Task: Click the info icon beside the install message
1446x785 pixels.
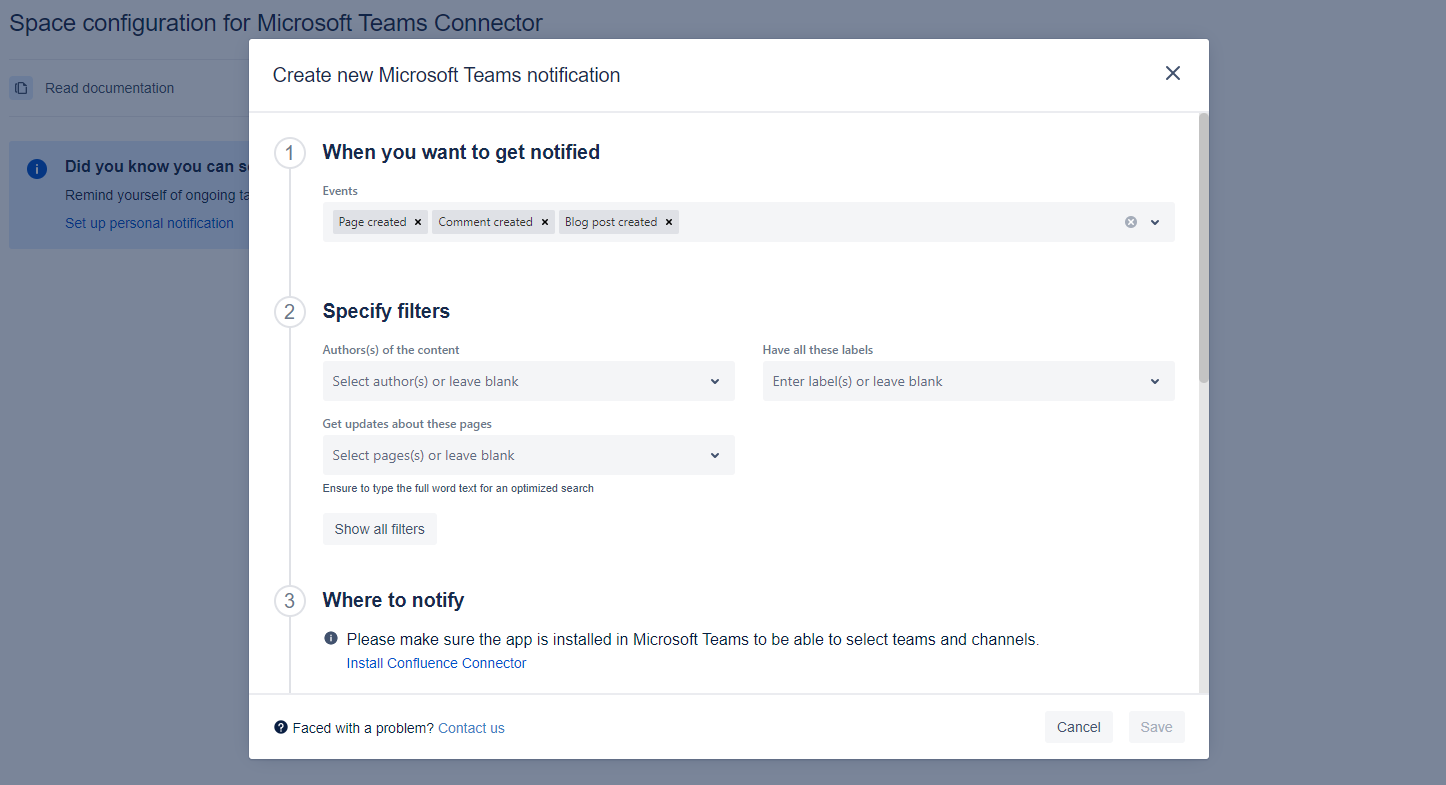Action: pos(331,638)
